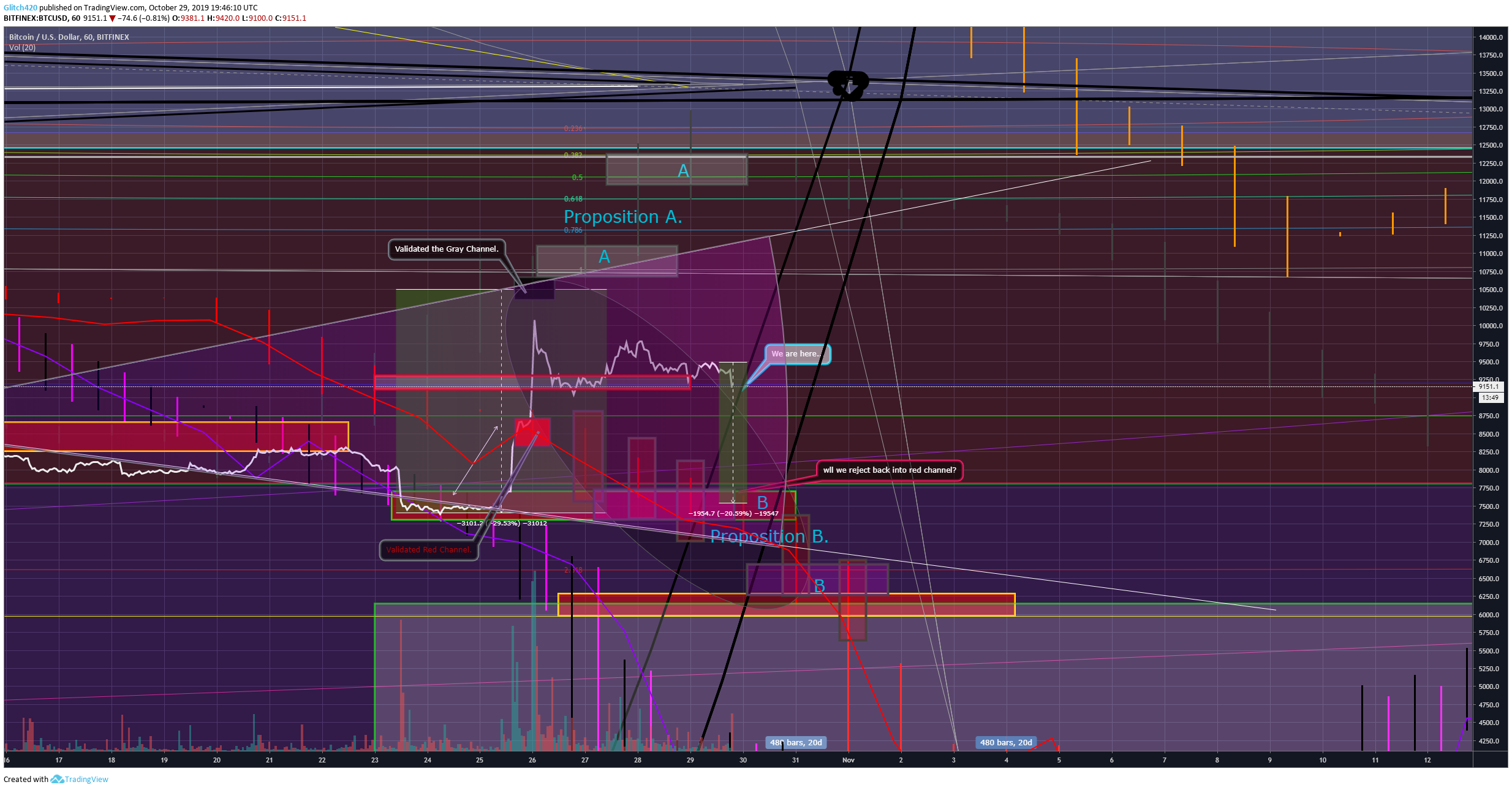Click the BITFINEX:BTCUSD symbol text in the header
This screenshot has width=1512, height=790.
point(36,18)
